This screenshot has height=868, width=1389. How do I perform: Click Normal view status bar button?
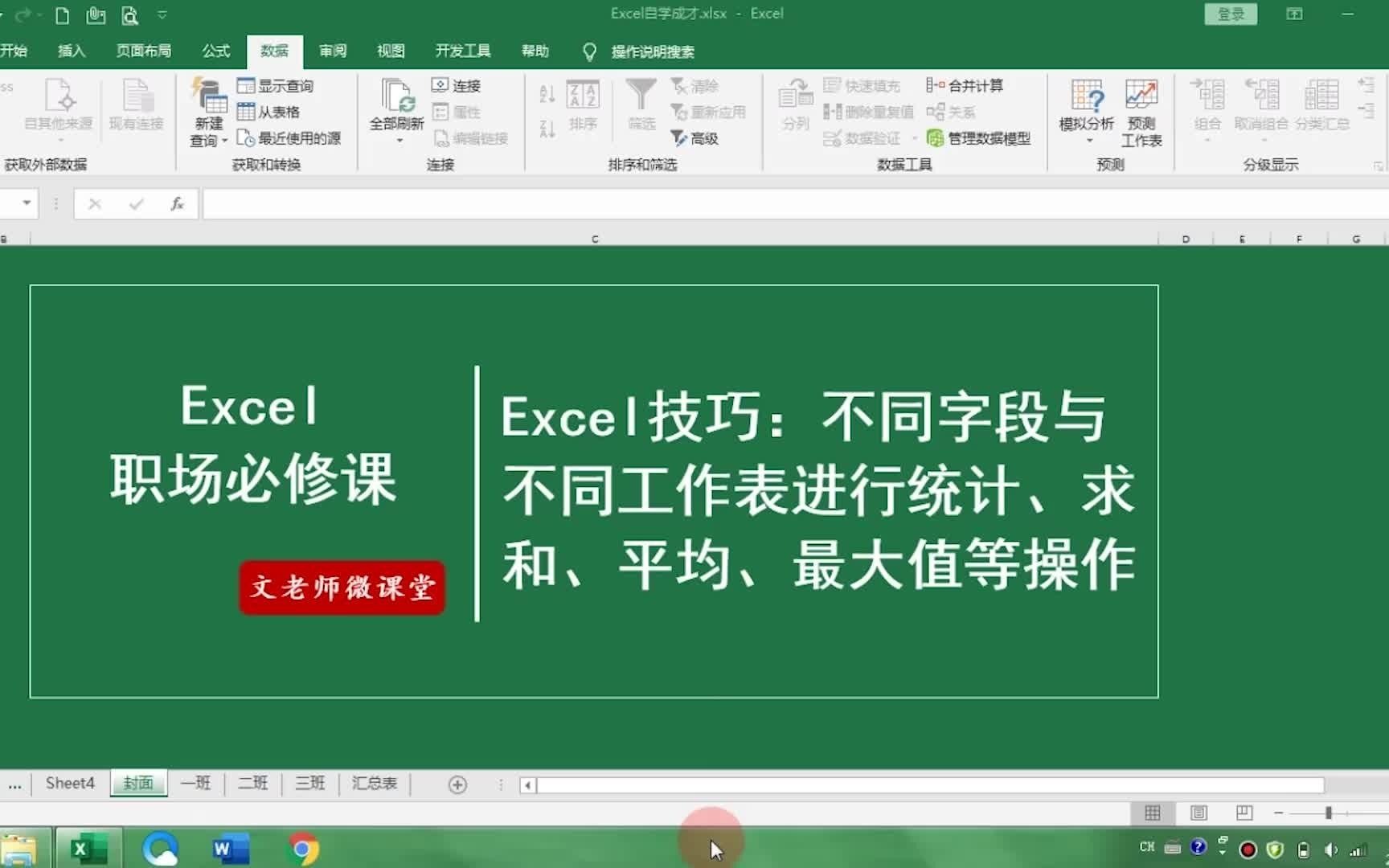tap(1152, 813)
